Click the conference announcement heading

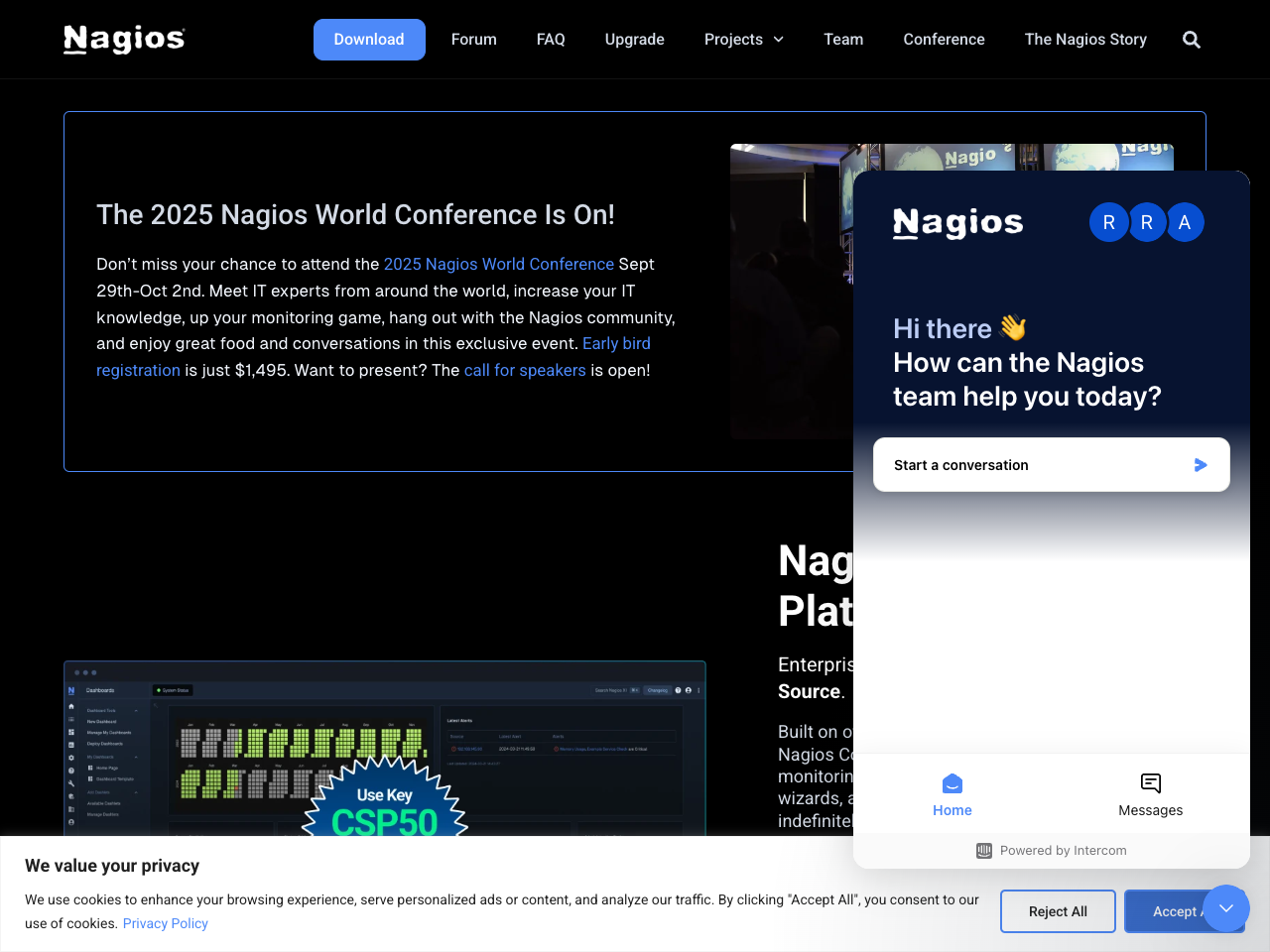[x=355, y=214]
